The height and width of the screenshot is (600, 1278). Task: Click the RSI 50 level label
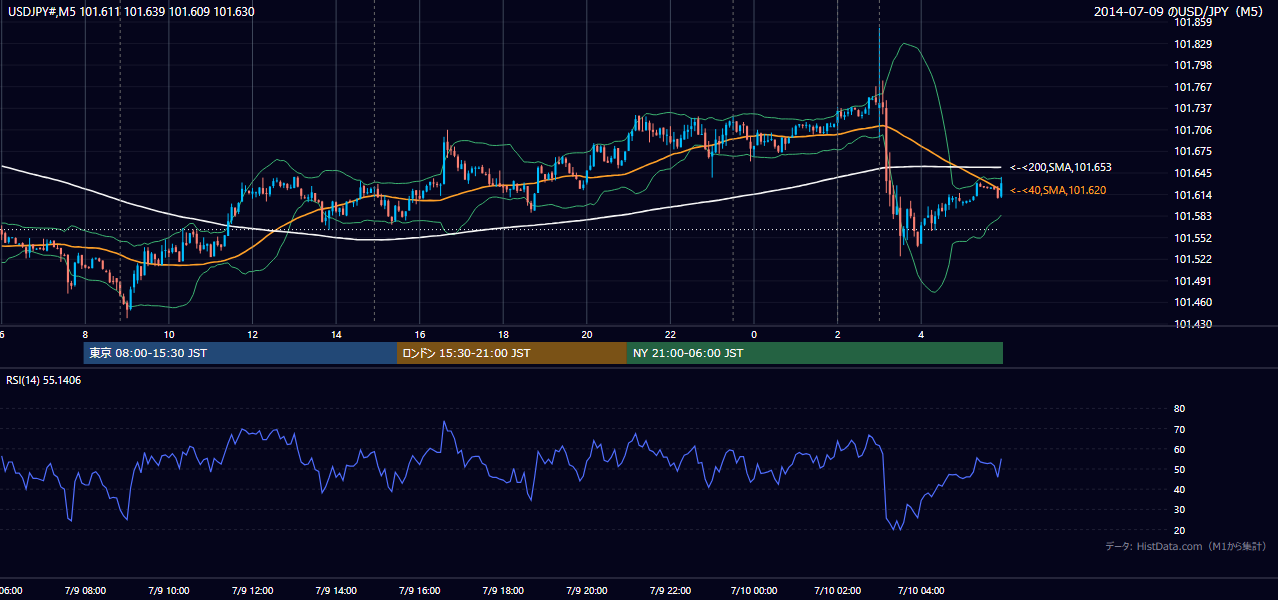click(x=1179, y=469)
